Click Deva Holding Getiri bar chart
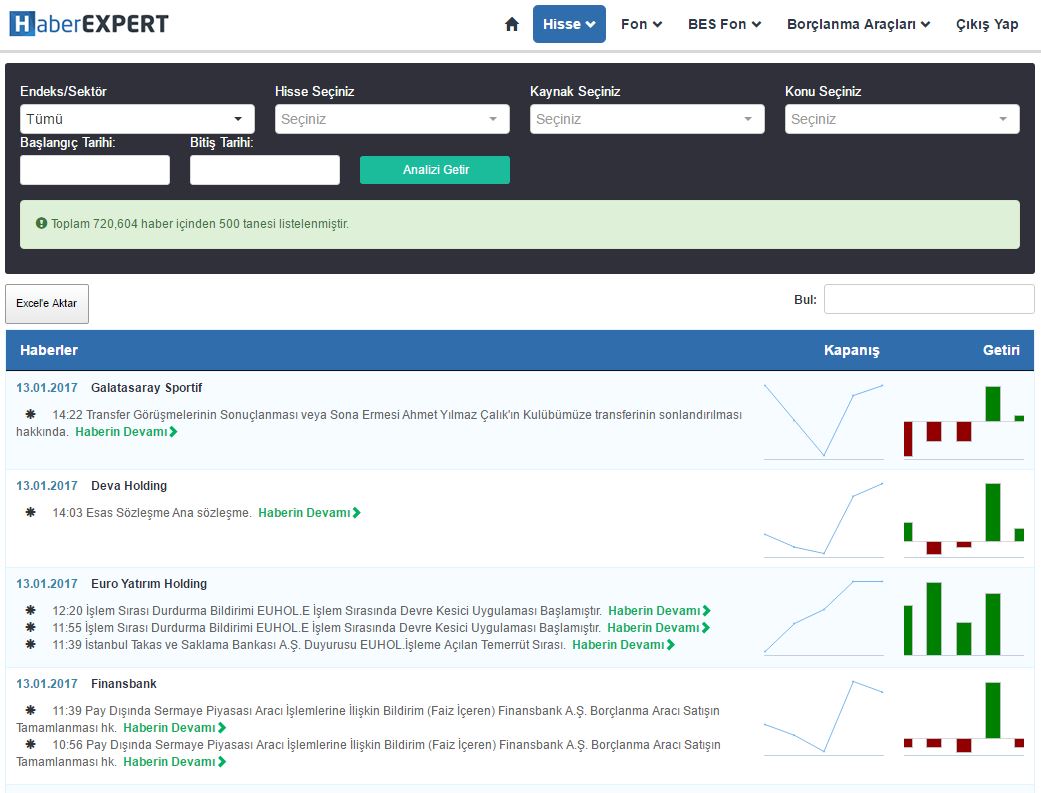Image resolution: width=1041 pixels, height=793 pixels. (x=963, y=519)
